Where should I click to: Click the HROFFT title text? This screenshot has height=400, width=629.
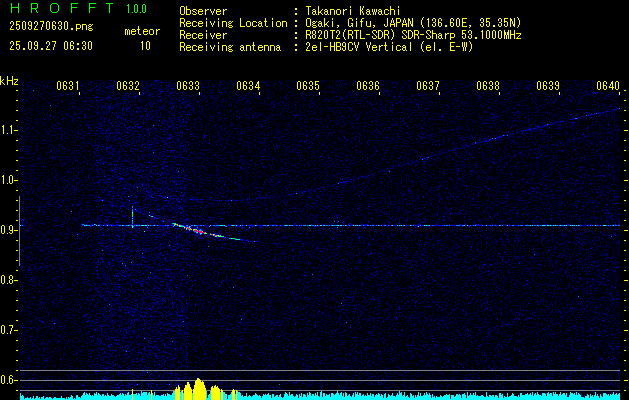(63, 8)
